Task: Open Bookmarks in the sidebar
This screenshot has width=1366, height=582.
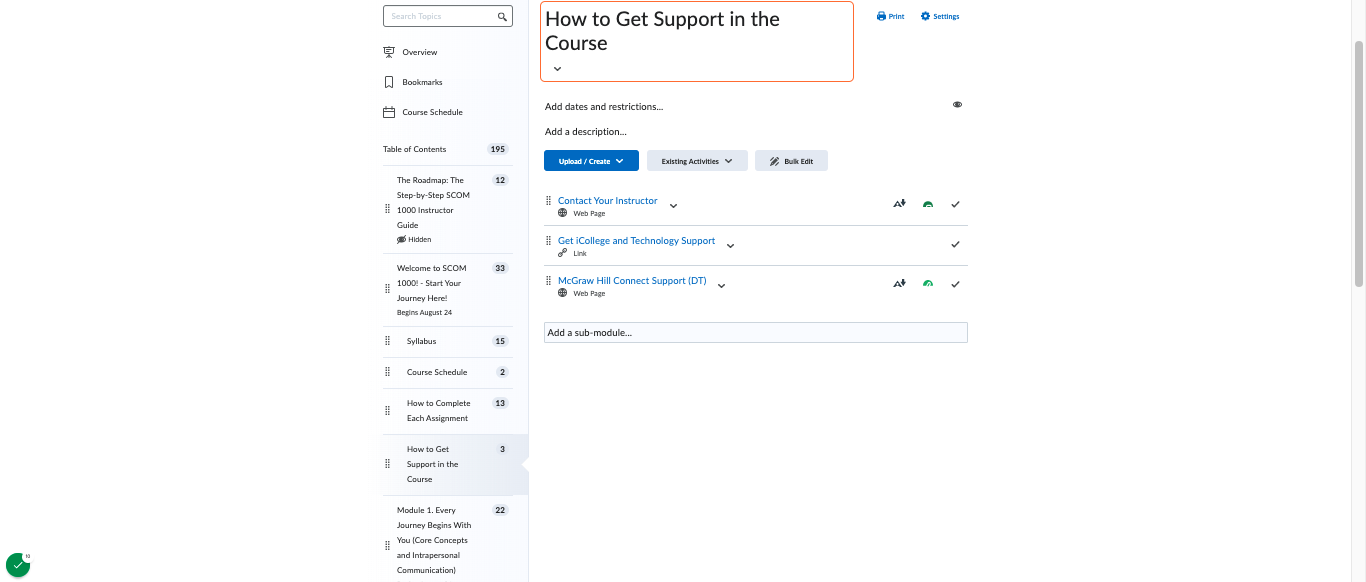Action: click(422, 82)
